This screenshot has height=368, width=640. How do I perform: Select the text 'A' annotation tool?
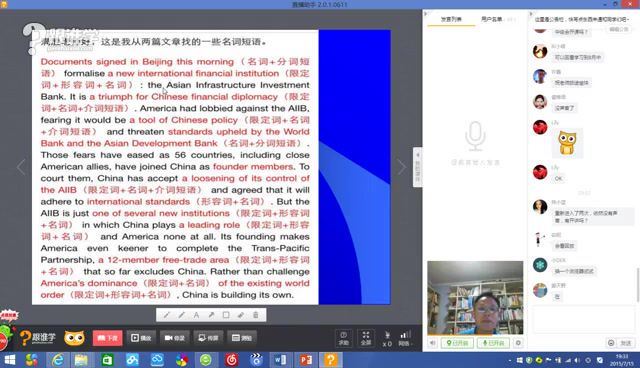(x=196, y=315)
